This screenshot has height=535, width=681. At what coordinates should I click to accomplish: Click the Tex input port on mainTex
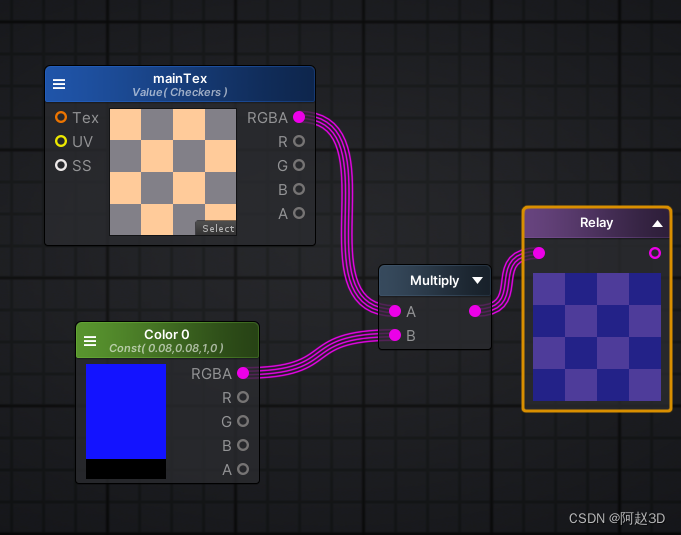tap(61, 117)
